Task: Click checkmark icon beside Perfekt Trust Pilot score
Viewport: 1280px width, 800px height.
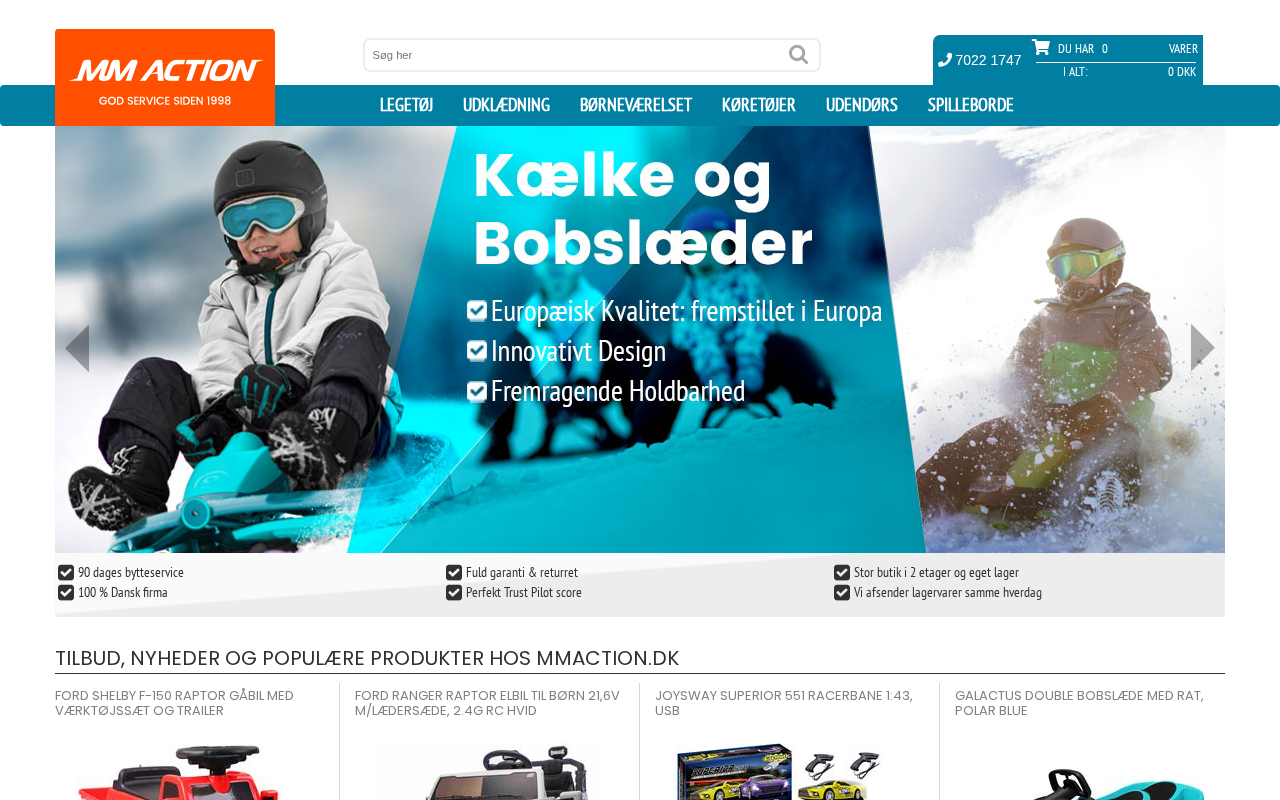Action: coord(454,593)
